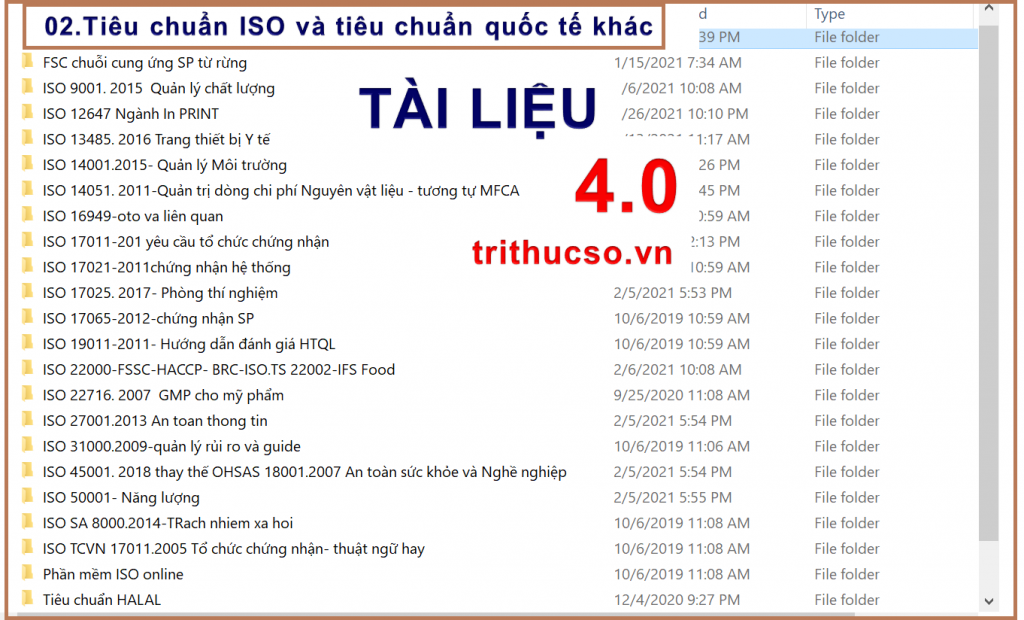
Task: Select folder icon next to ISO 12647 Ngành In PRINT
Action: [x=27, y=114]
